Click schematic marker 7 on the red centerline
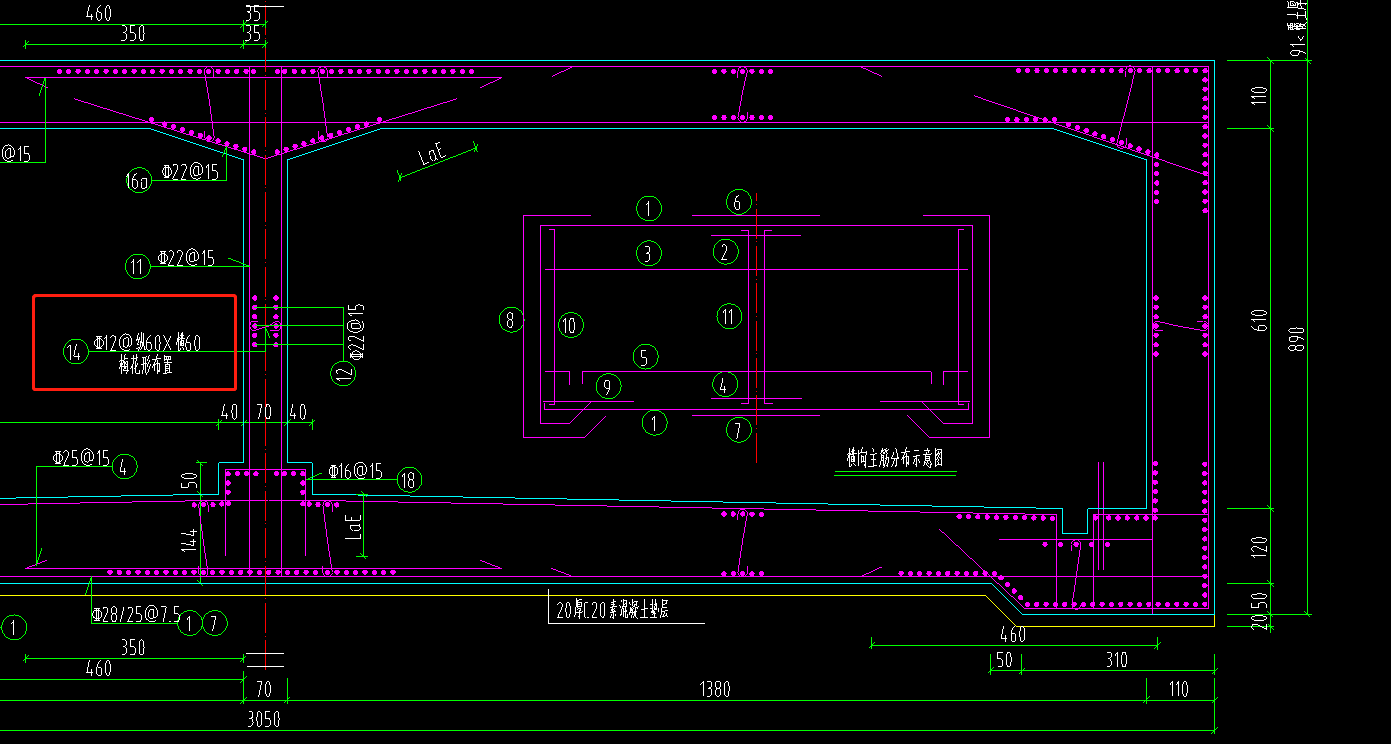 [x=738, y=431]
